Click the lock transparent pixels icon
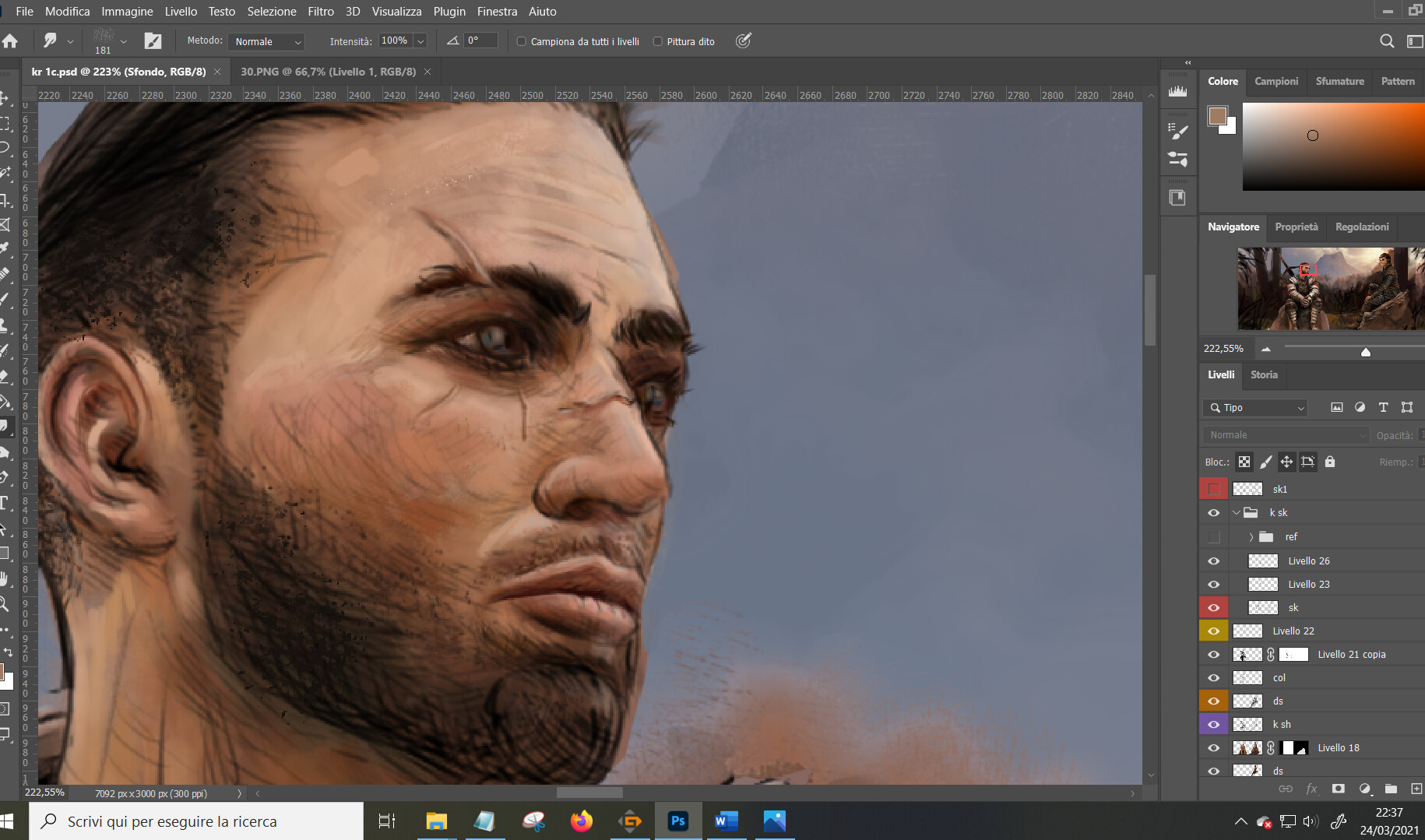This screenshot has width=1425, height=840. (x=1244, y=462)
